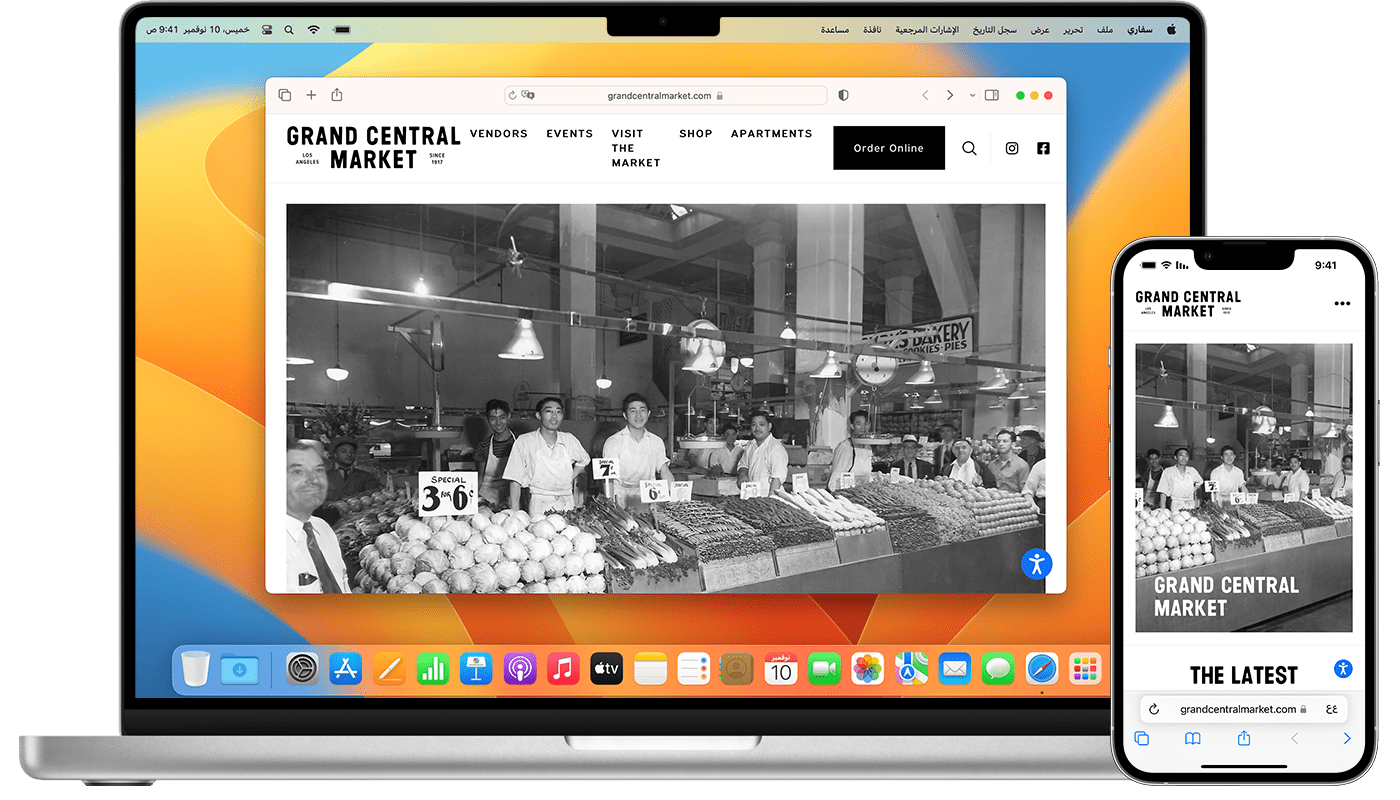The width and height of the screenshot is (1400, 800).
Task: Open the share menu in Mac Safari toolbar
Action: (337, 95)
